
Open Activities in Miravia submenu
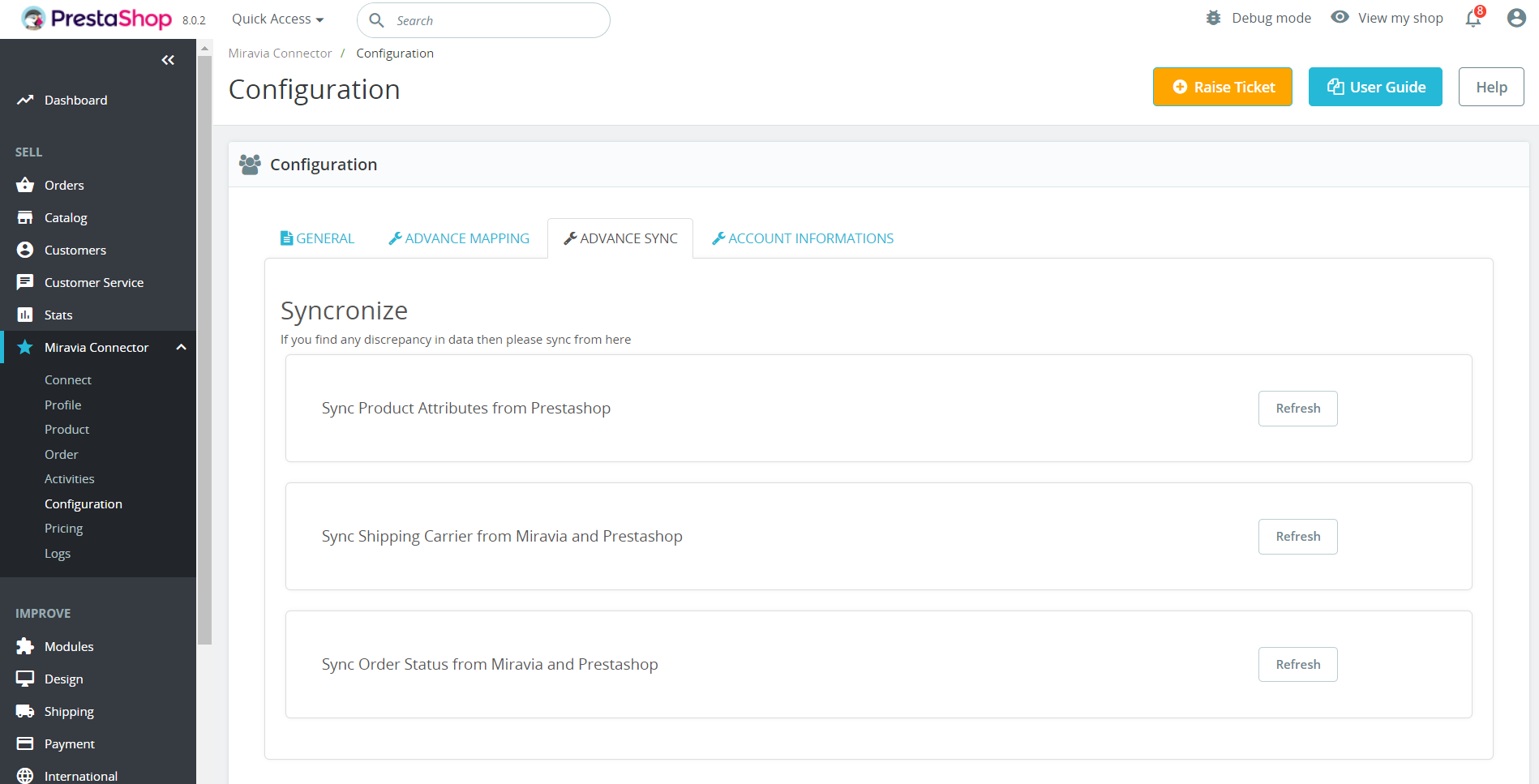[x=70, y=478]
